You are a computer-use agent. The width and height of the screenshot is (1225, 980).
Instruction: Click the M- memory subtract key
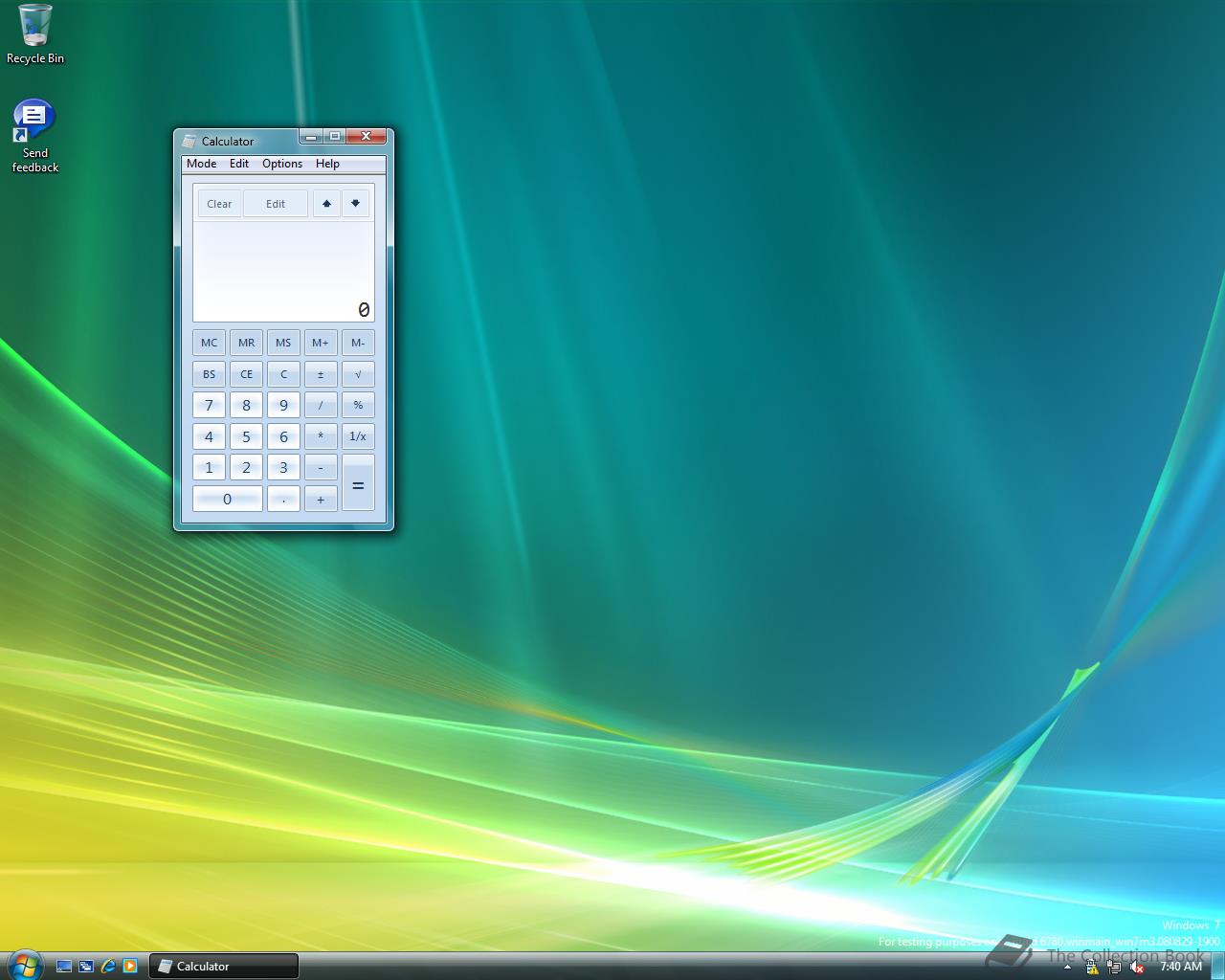(x=358, y=343)
